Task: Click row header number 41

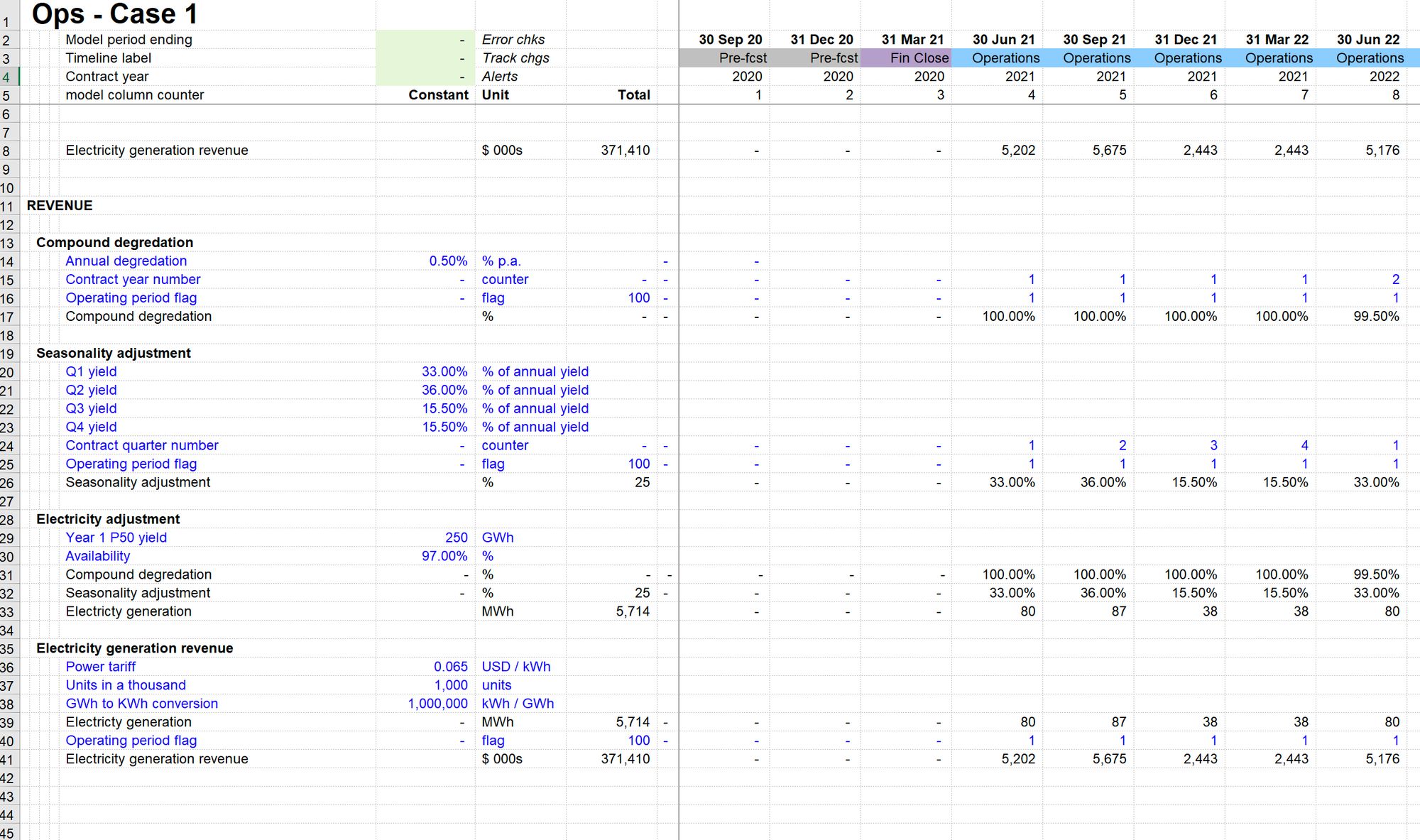Action: pyautogui.click(x=6, y=760)
